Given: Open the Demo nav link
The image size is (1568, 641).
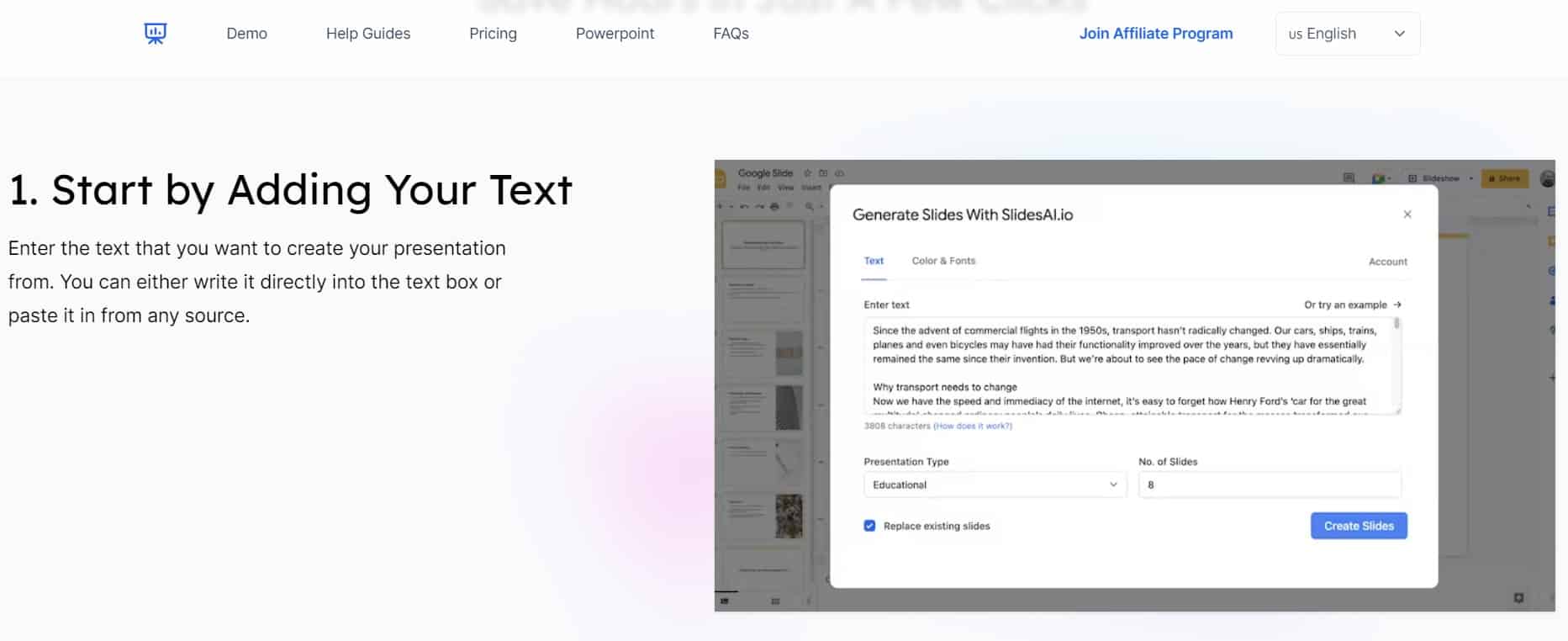Looking at the screenshot, I should pos(246,34).
